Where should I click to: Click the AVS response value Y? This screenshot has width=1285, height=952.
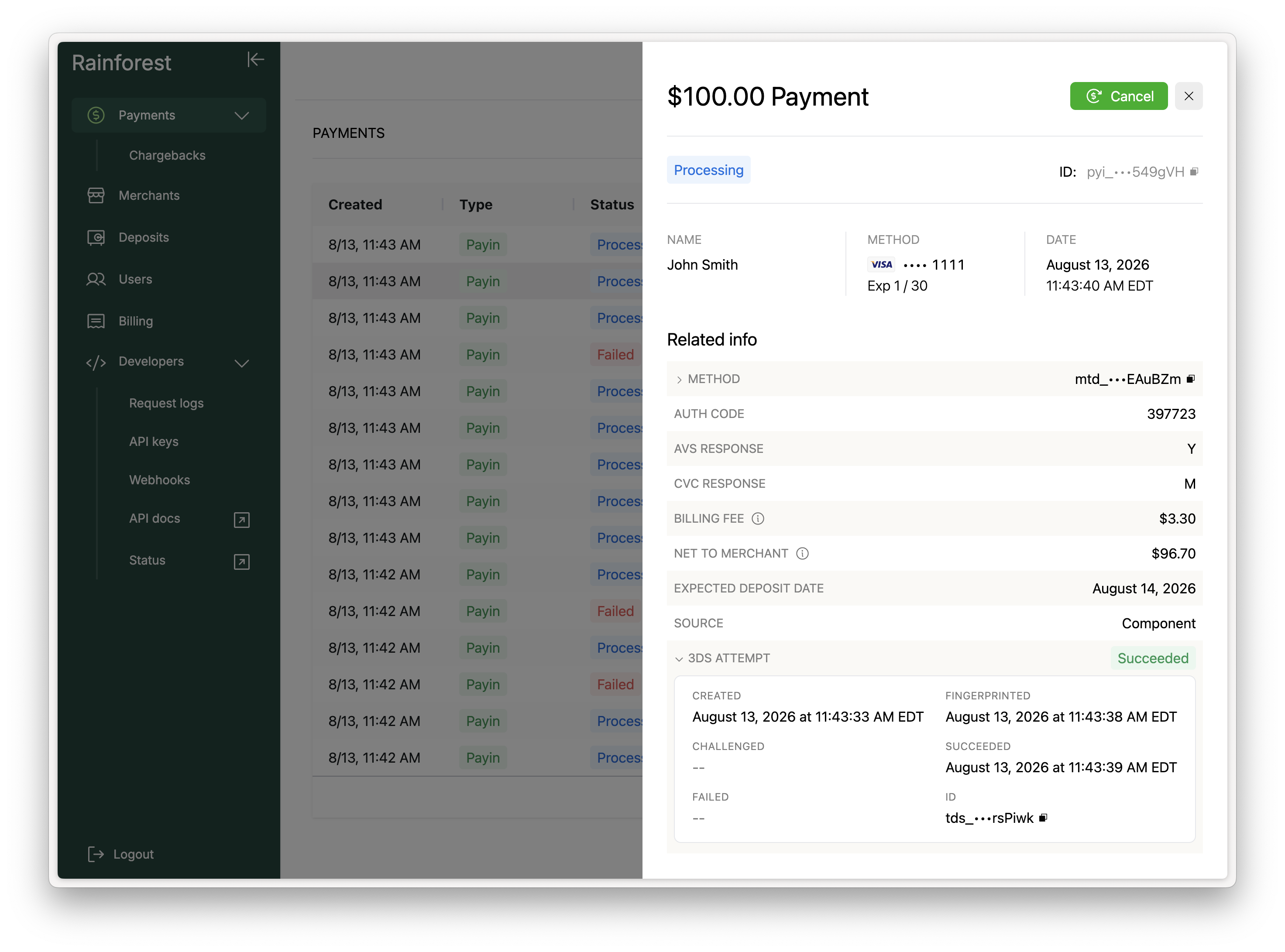[1191, 449]
